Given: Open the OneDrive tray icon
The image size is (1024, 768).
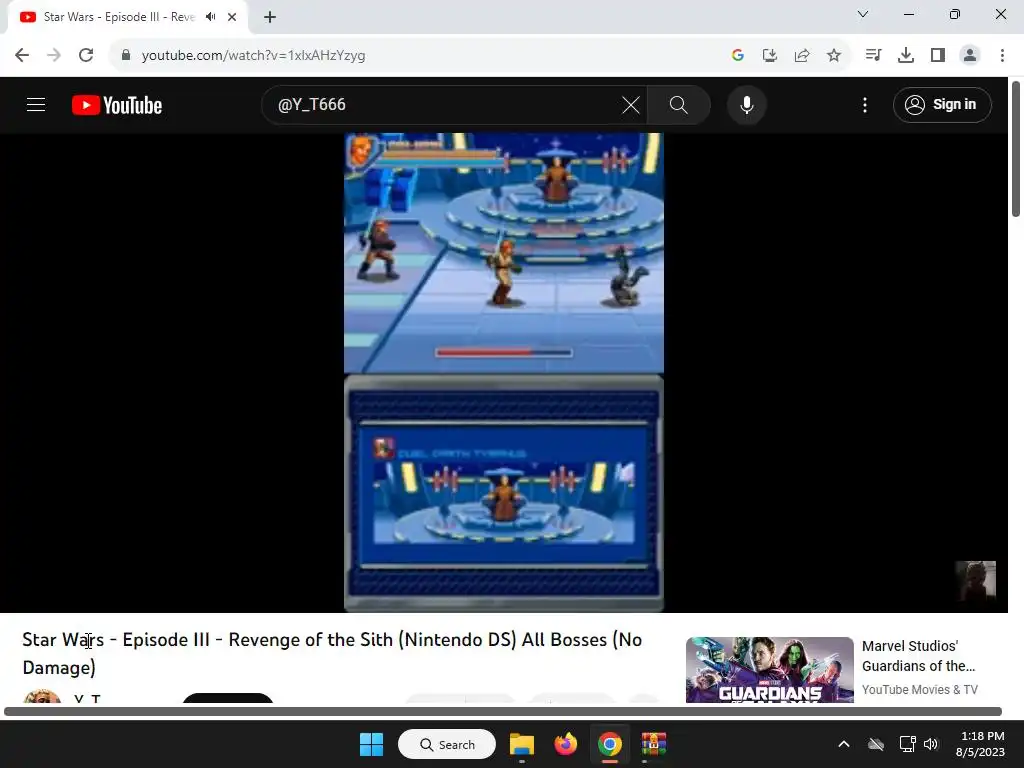Looking at the screenshot, I should (x=876, y=744).
